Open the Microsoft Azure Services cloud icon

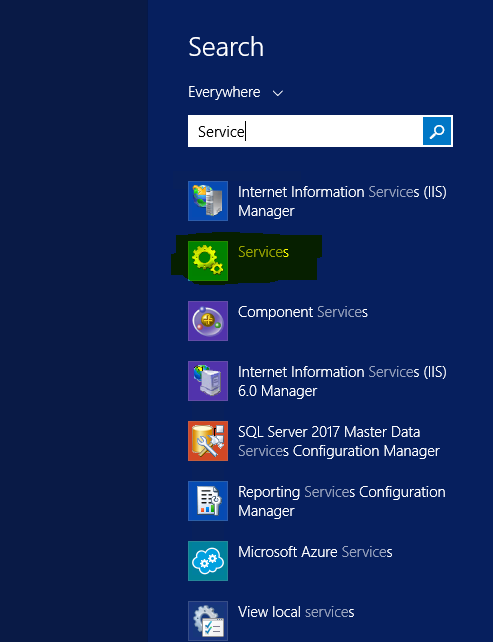[x=208, y=561]
